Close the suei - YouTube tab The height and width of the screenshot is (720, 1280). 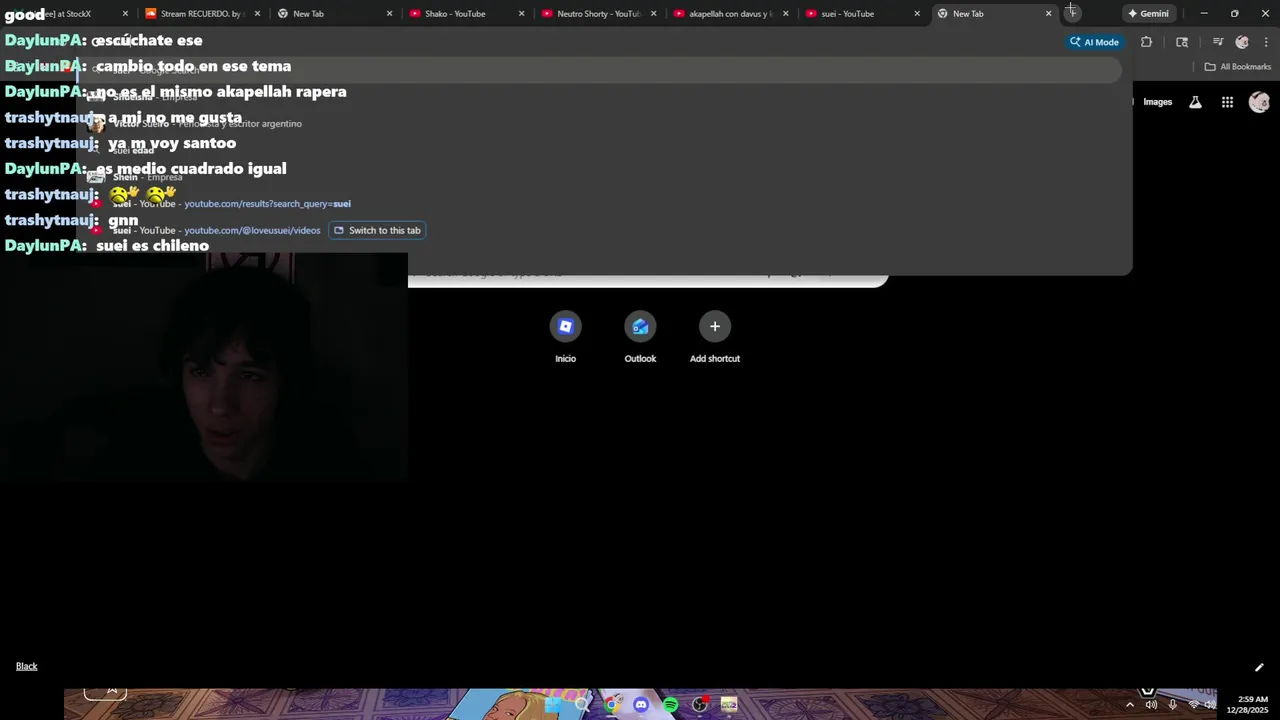pos(917,14)
